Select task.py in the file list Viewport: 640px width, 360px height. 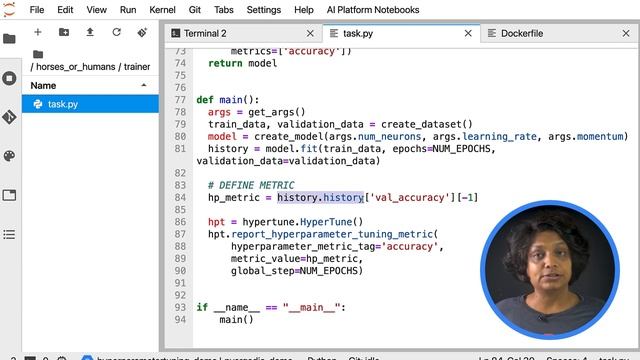(90, 104)
